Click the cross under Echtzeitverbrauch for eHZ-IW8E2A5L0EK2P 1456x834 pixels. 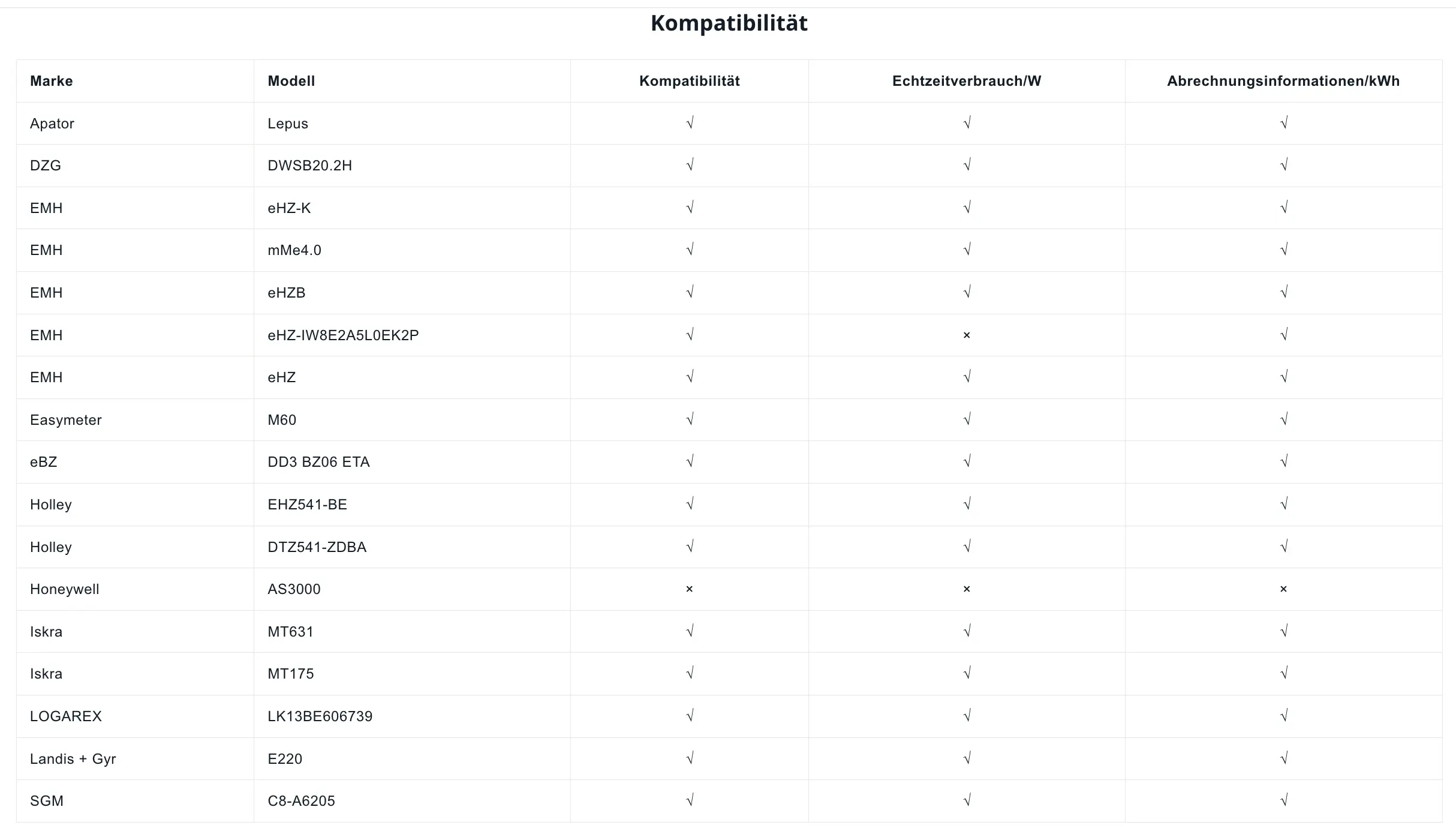(x=966, y=335)
